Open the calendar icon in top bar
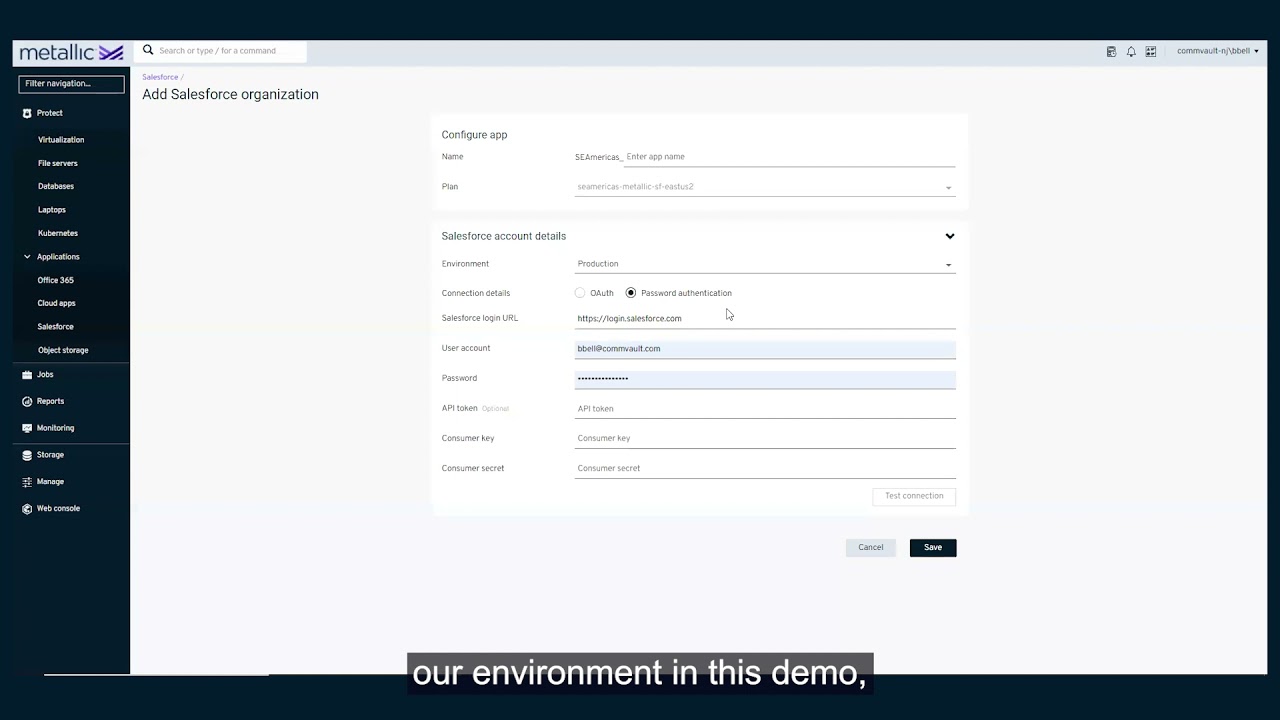 [1111, 51]
